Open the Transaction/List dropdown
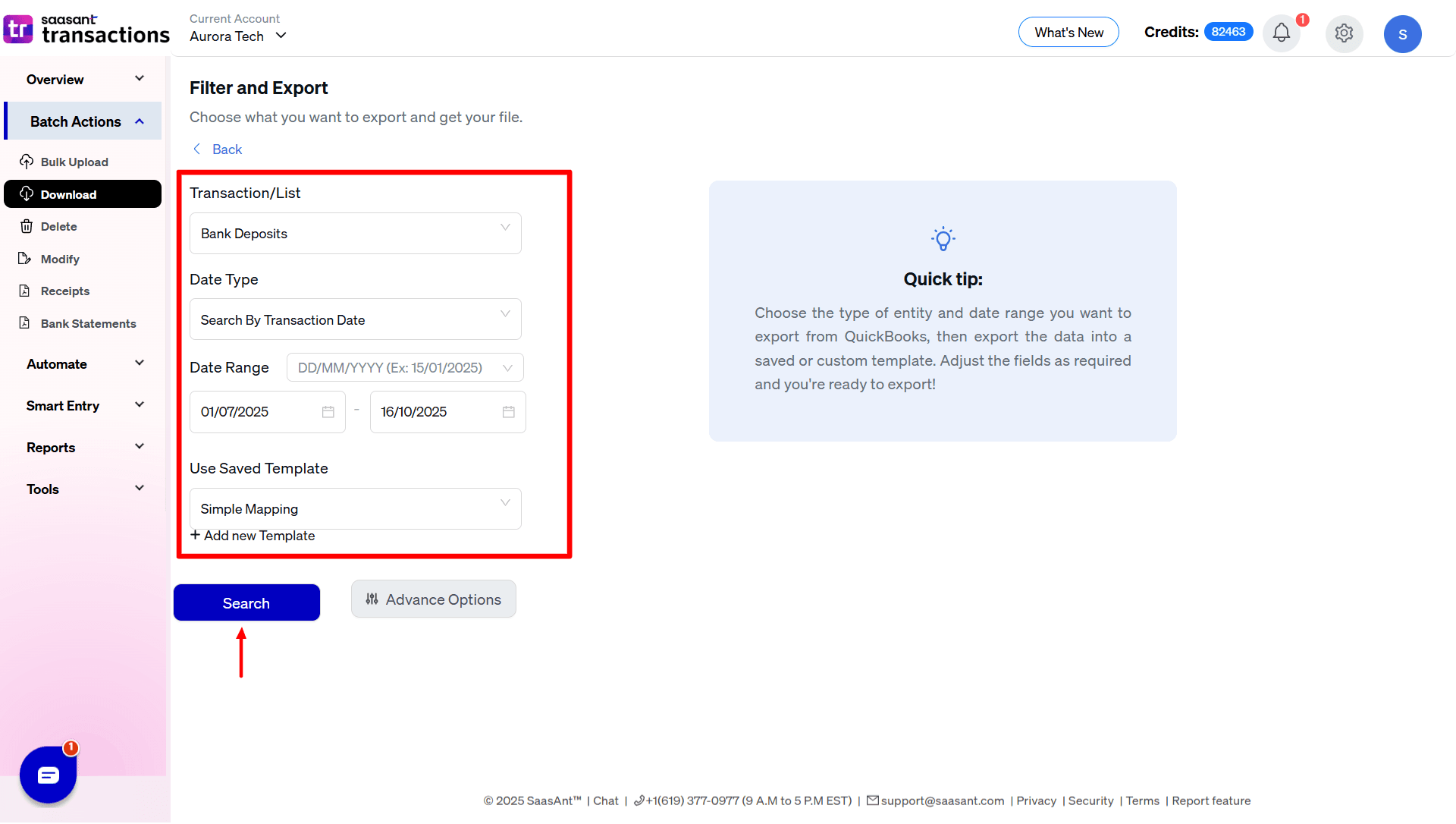Image resolution: width=1456 pixels, height=824 pixels. 355,233
